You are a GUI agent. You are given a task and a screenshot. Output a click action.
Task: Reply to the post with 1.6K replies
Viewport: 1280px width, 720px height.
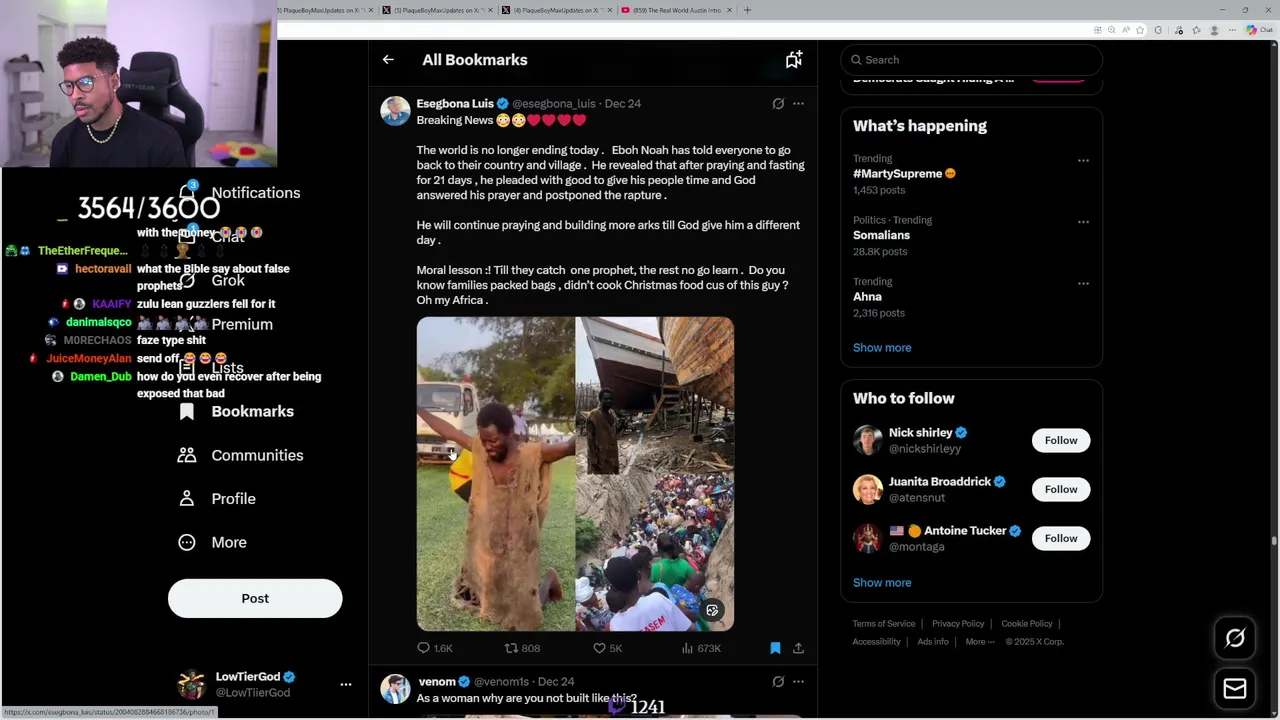(x=434, y=648)
